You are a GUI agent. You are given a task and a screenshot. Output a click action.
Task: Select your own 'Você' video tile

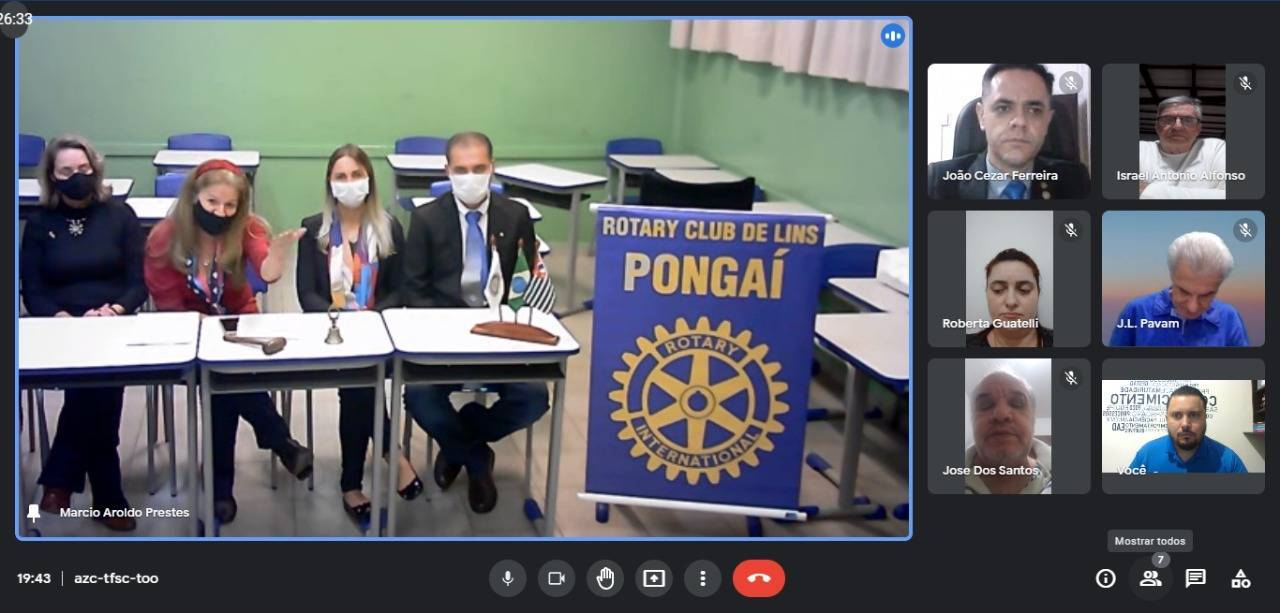tap(1183, 426)
